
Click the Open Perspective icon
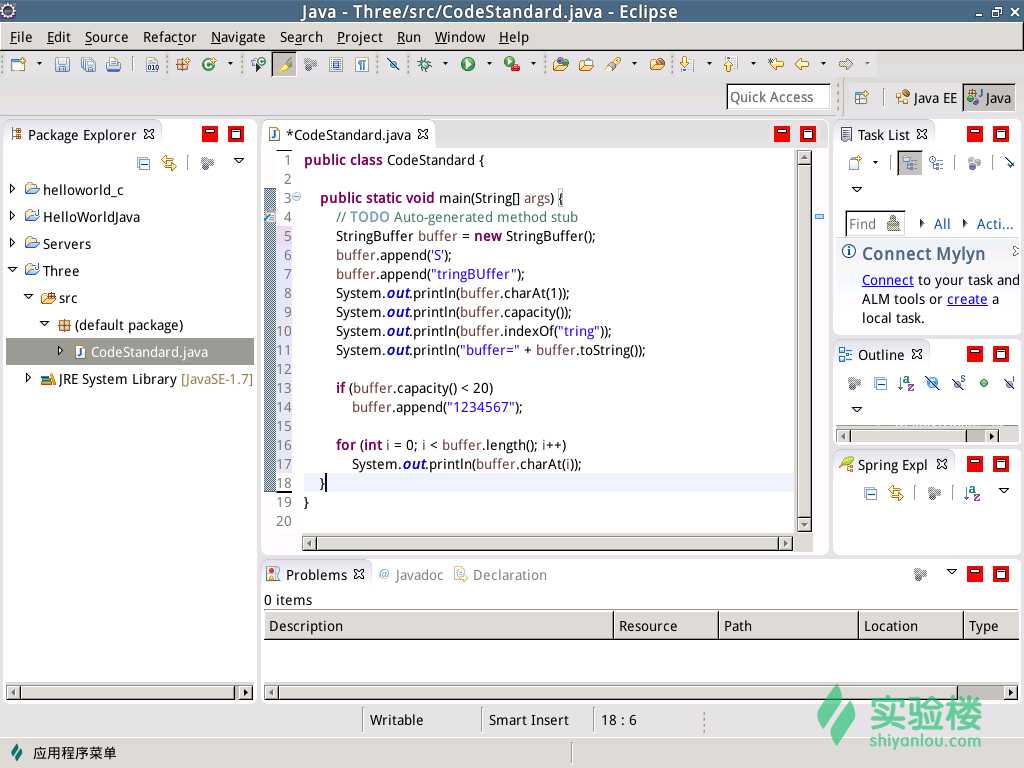[x=861, y=97]
